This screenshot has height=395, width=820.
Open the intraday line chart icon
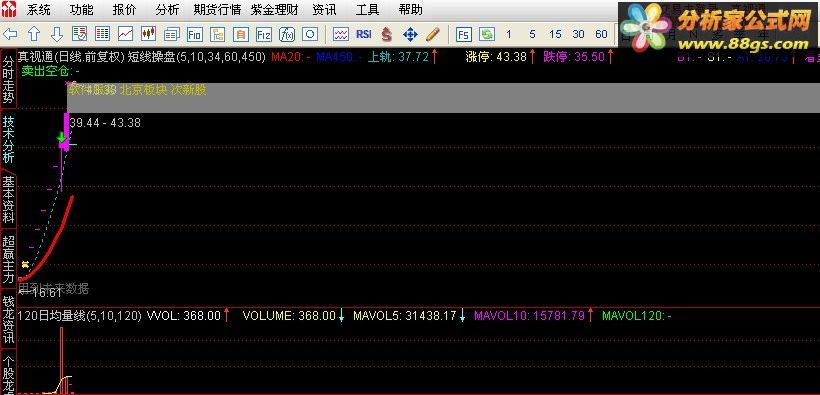[x=126, y=35]
